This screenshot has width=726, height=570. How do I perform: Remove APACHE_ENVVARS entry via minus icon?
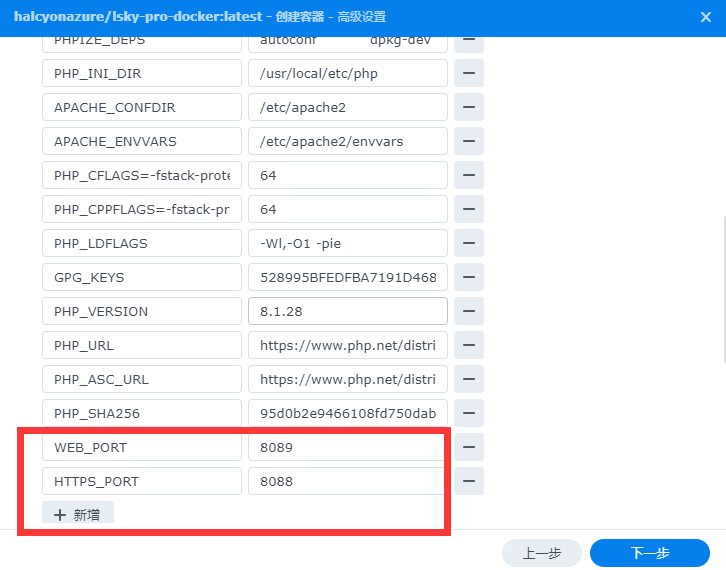tap(468, 141)
